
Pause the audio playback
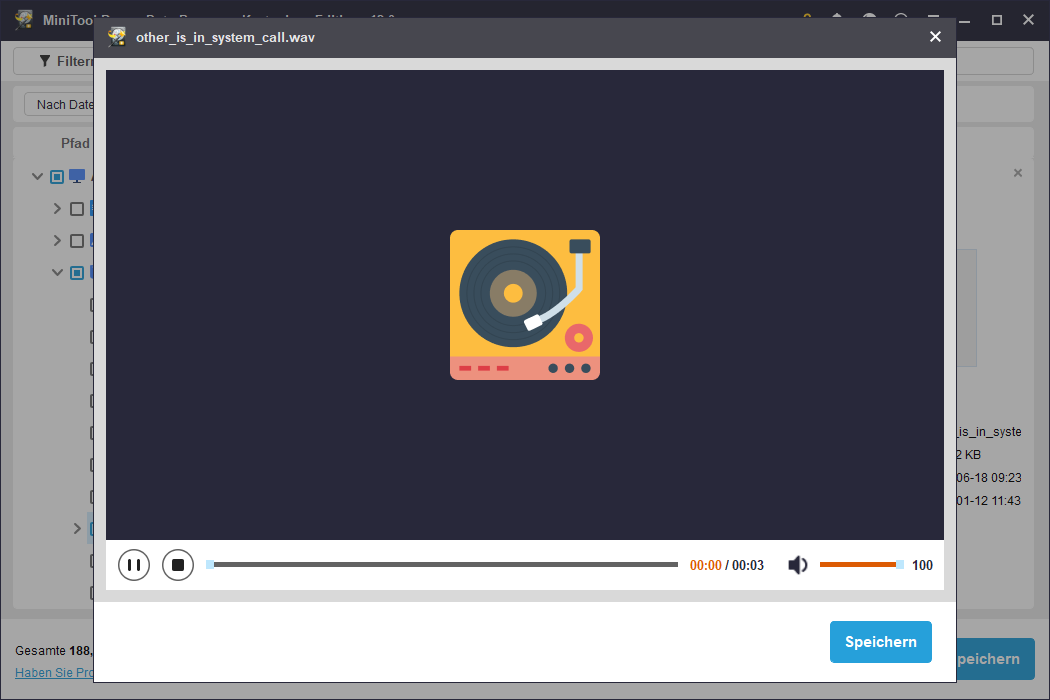click(134, 565)
